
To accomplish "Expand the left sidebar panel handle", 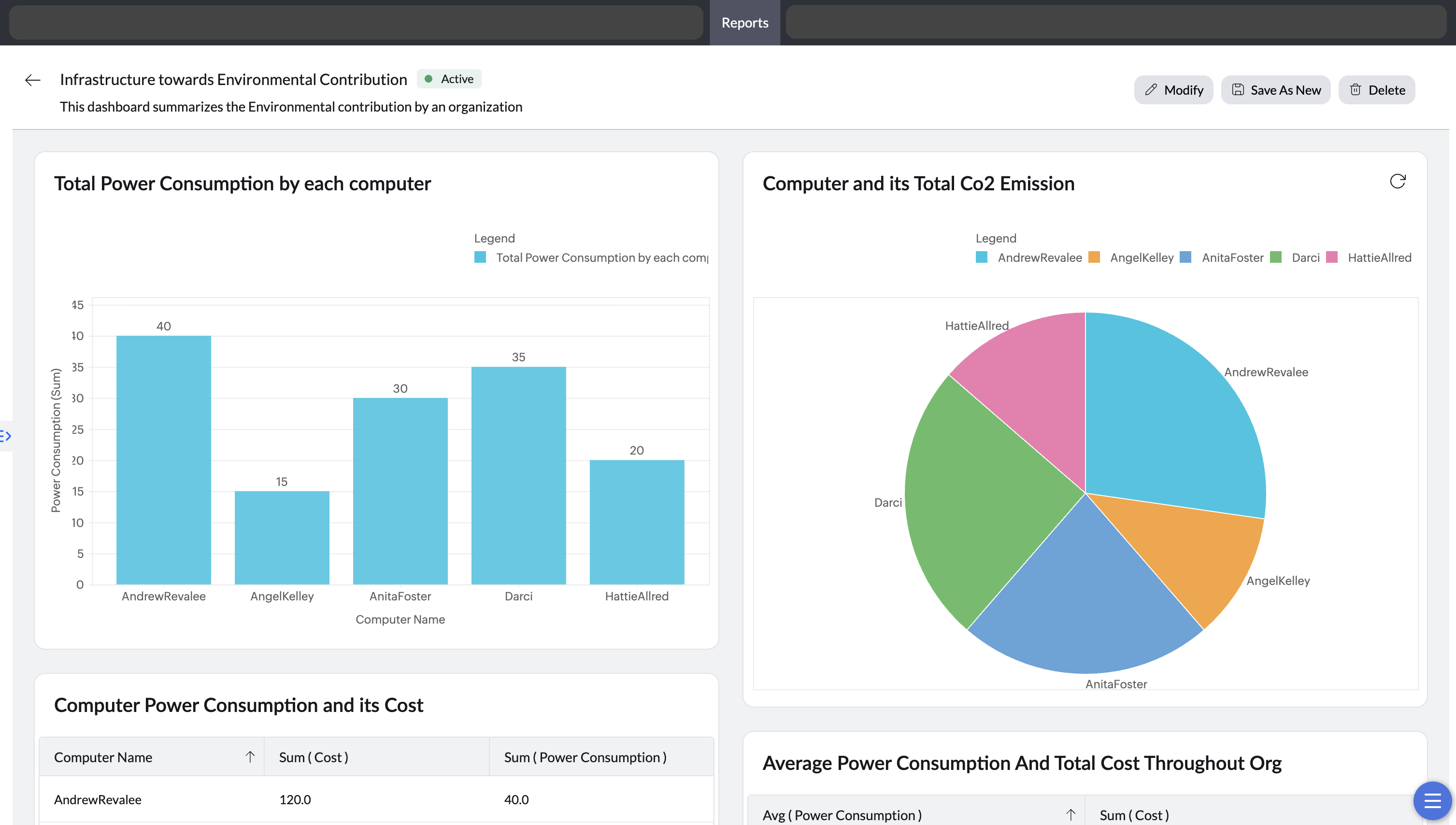I will pos(6,436).
